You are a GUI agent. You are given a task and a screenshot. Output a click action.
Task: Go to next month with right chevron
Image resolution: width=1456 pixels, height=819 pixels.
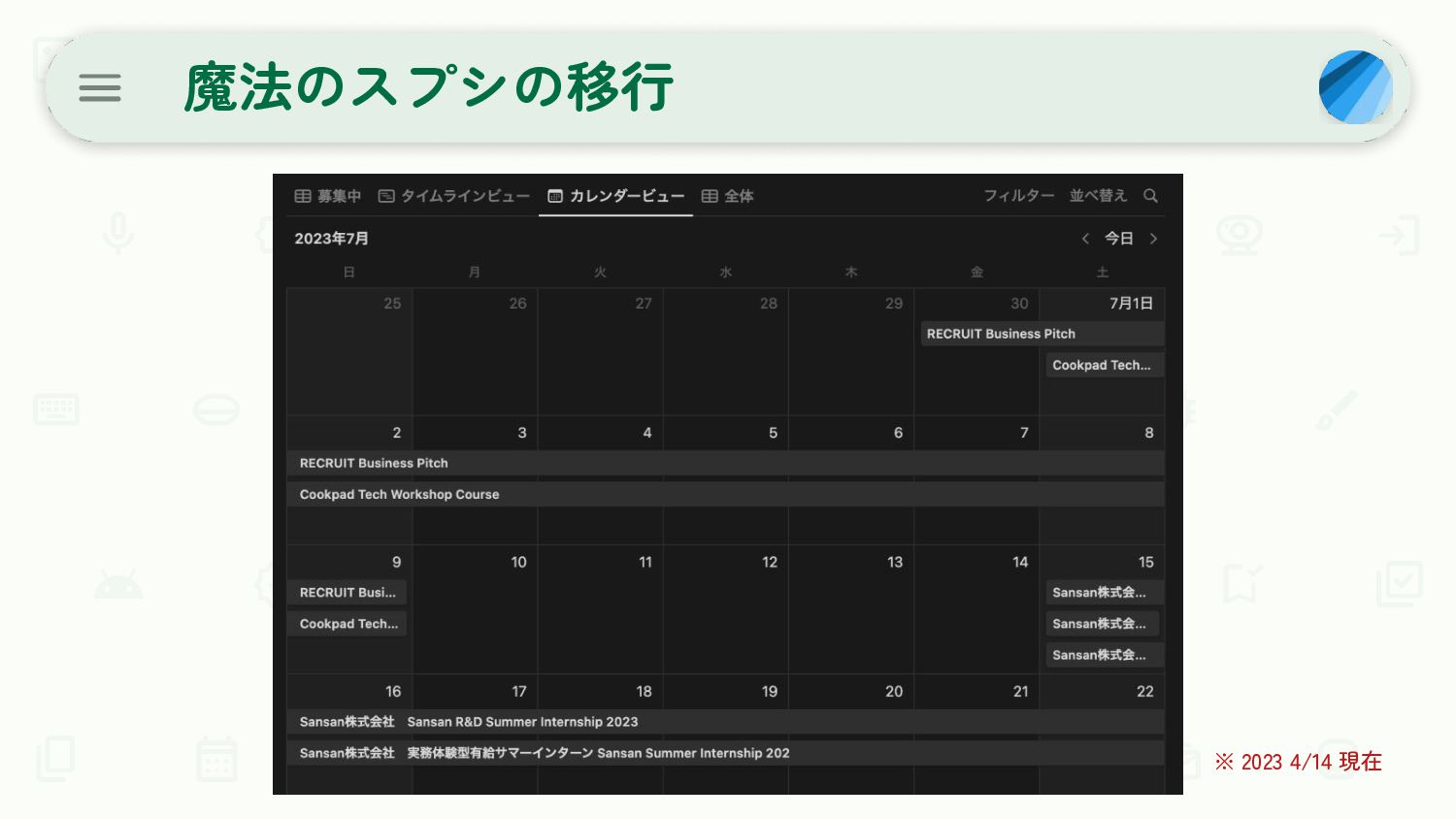point(1153,239)
